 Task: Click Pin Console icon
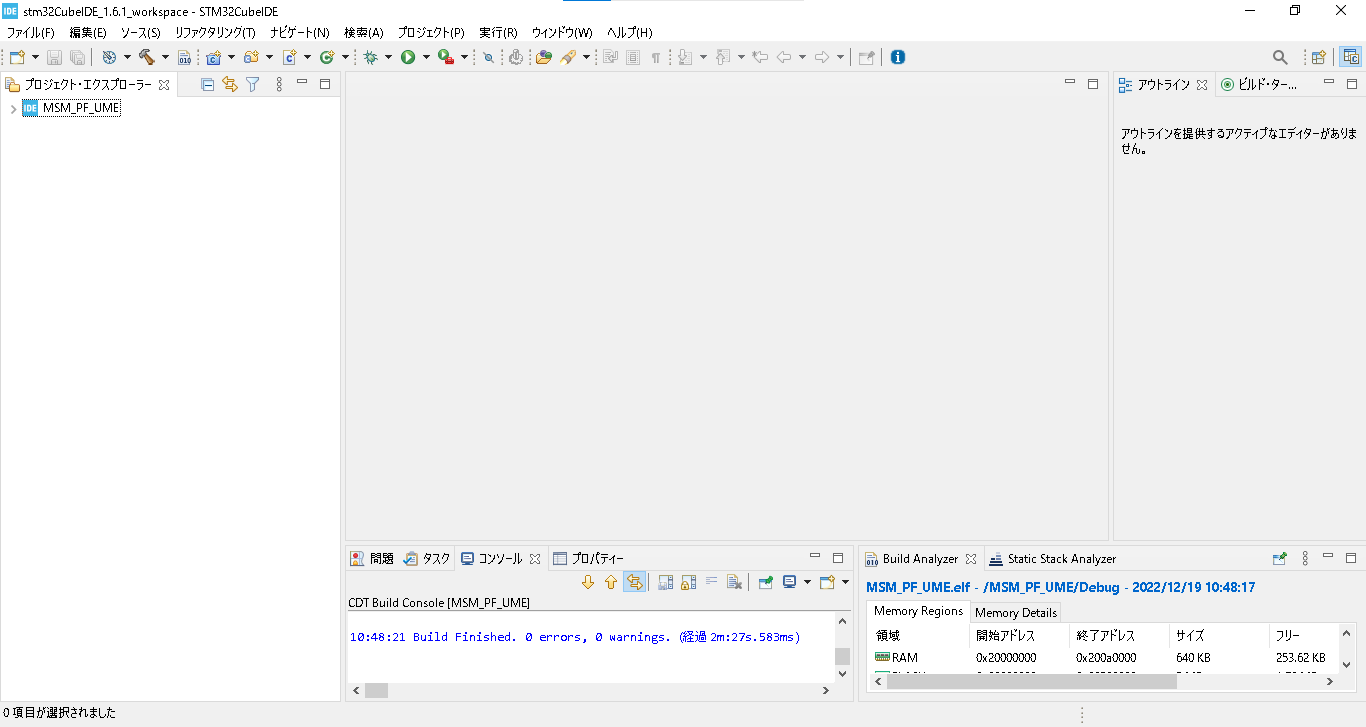(x=766, y=582)
